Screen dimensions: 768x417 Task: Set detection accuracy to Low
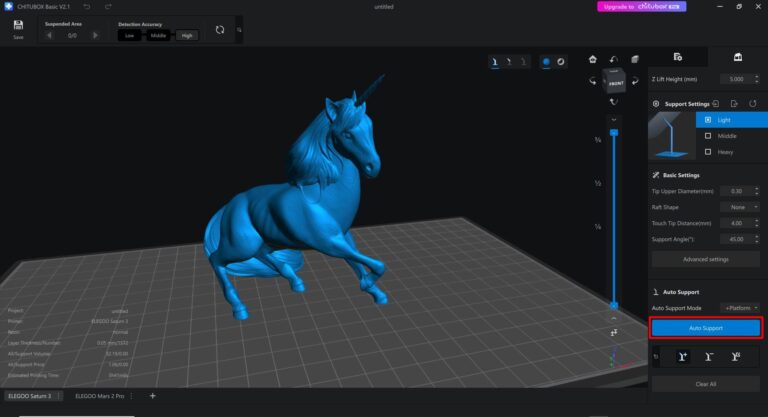(x=128, y=35)
